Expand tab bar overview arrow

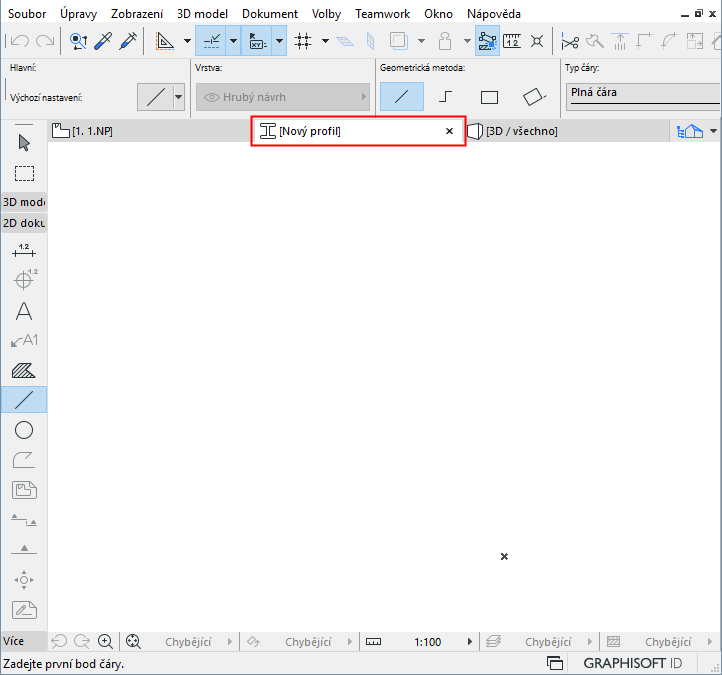[x=713, y=131]
